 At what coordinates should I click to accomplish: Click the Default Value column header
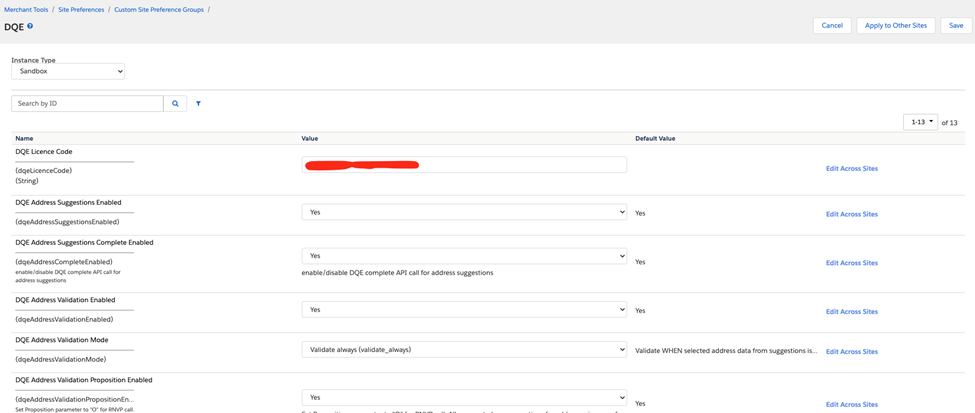click(x=655, y=138)
